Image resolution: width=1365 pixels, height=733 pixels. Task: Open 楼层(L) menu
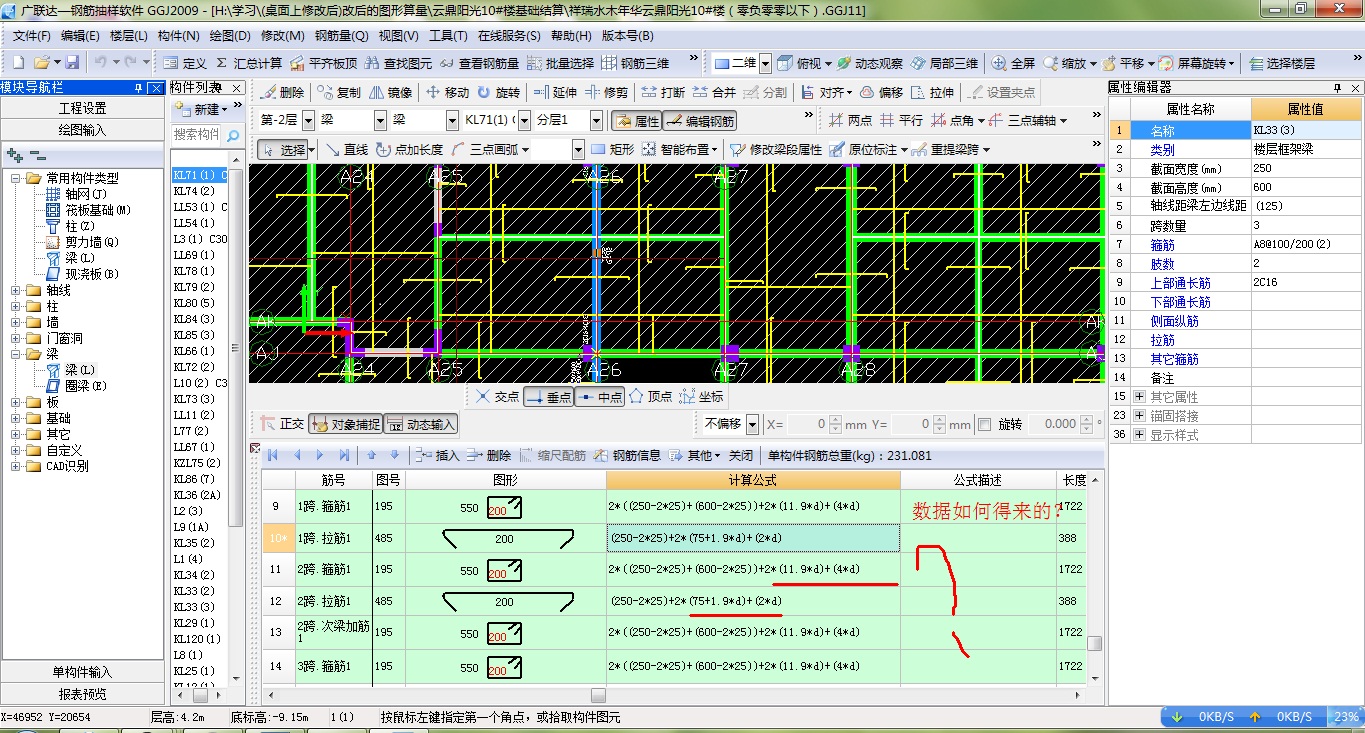point(129,36)
